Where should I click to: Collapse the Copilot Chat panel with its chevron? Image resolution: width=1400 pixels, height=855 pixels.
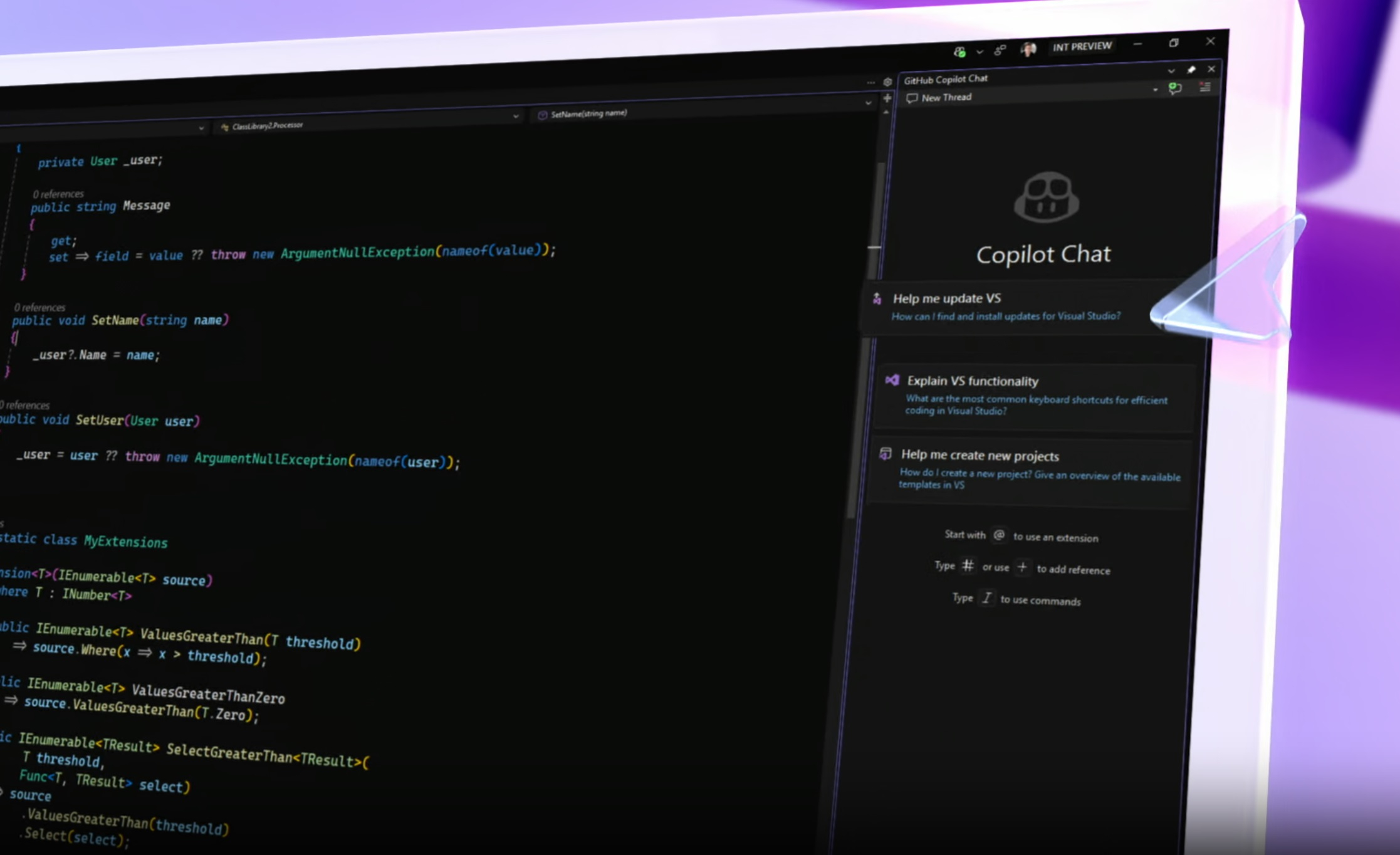(x=1171, y=71)
